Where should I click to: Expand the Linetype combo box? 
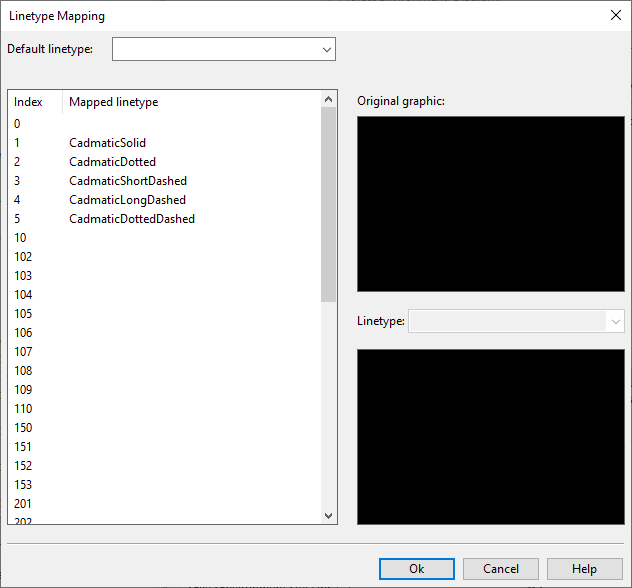click(516, 321)
